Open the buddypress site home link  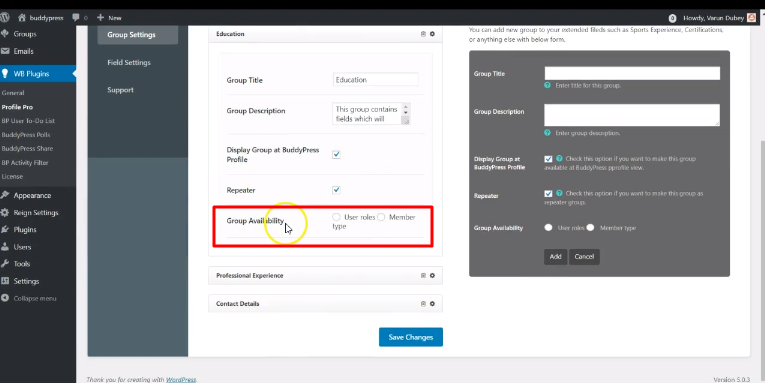point(40,18)
